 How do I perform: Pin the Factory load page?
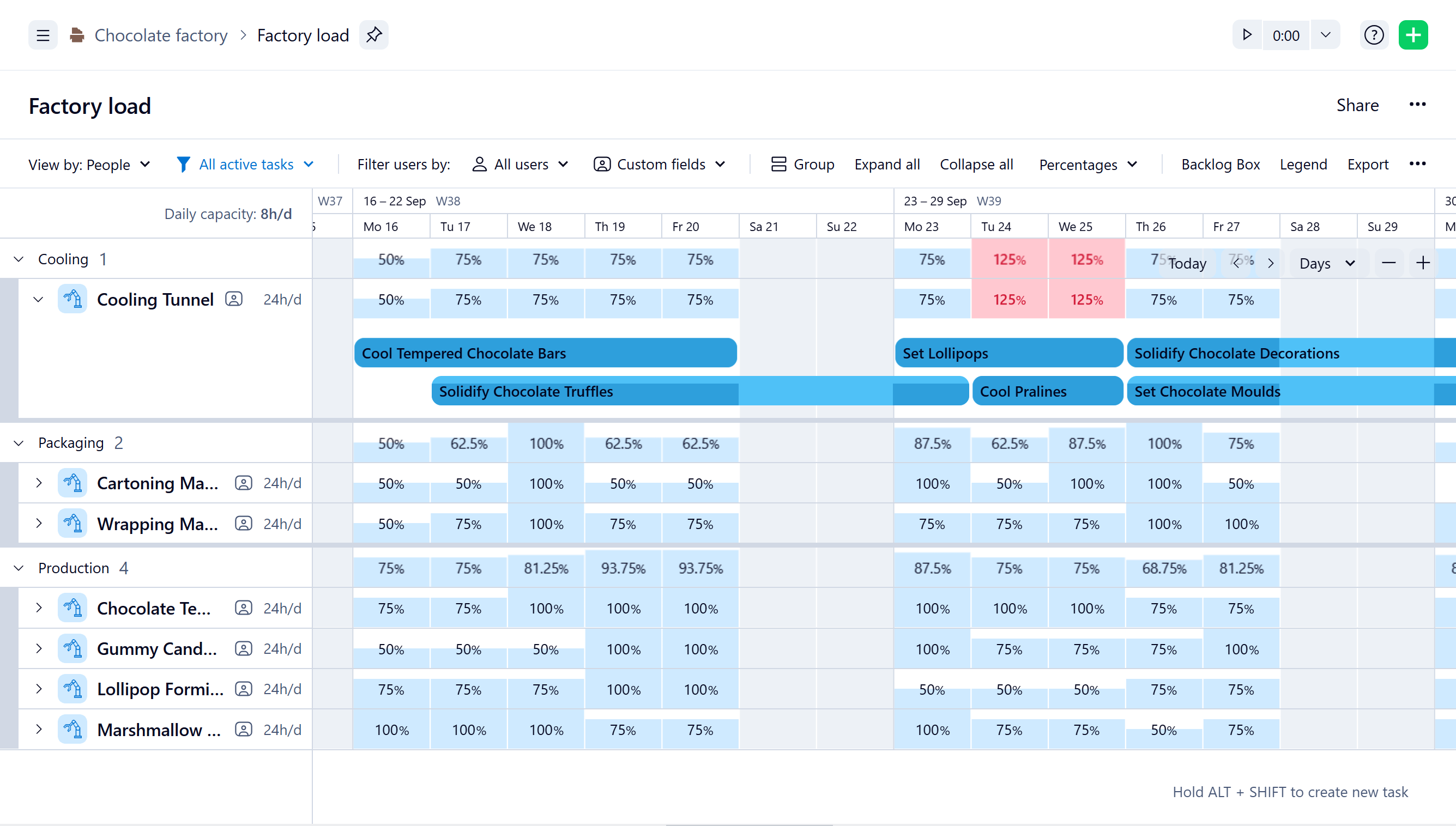pyautogui.click(x=373, y=35)
